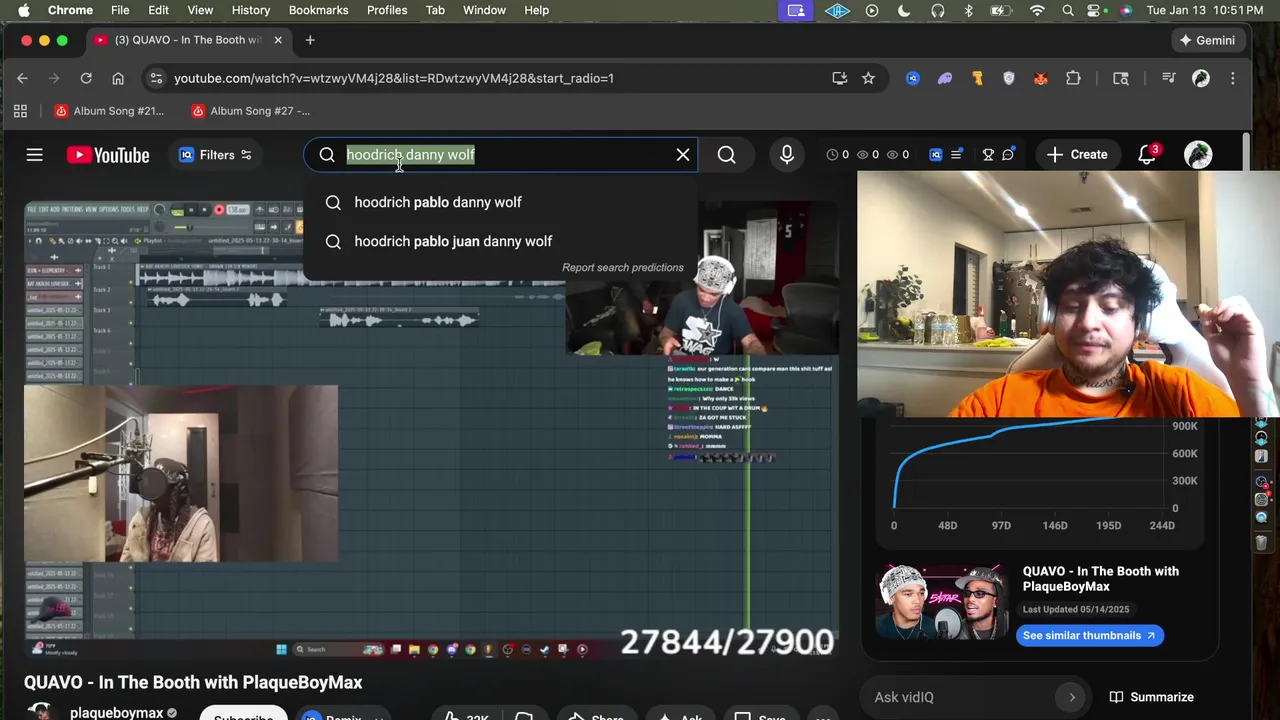Open the Chrome profile avatar
1280x720 pixels.
tap(1201, 78)
